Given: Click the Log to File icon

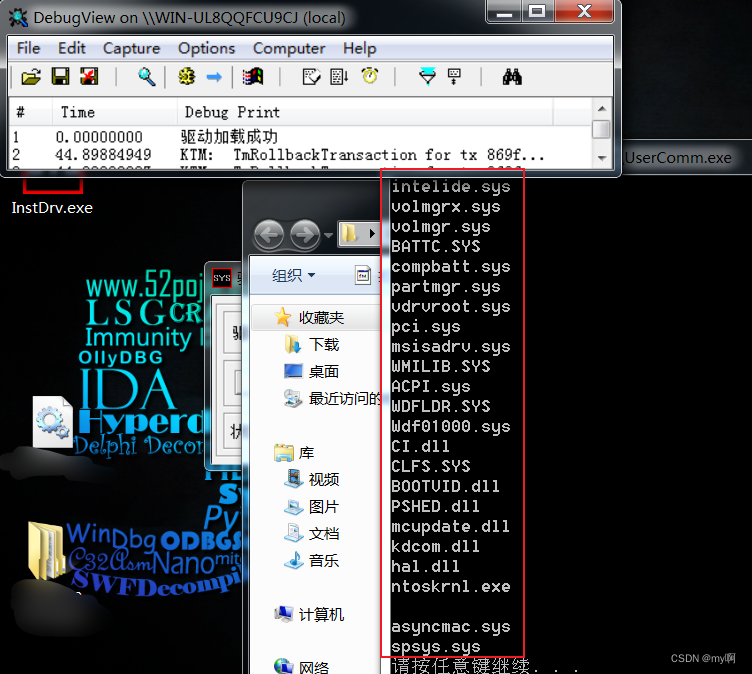Looking at the screenshot, I should [311, 77].
